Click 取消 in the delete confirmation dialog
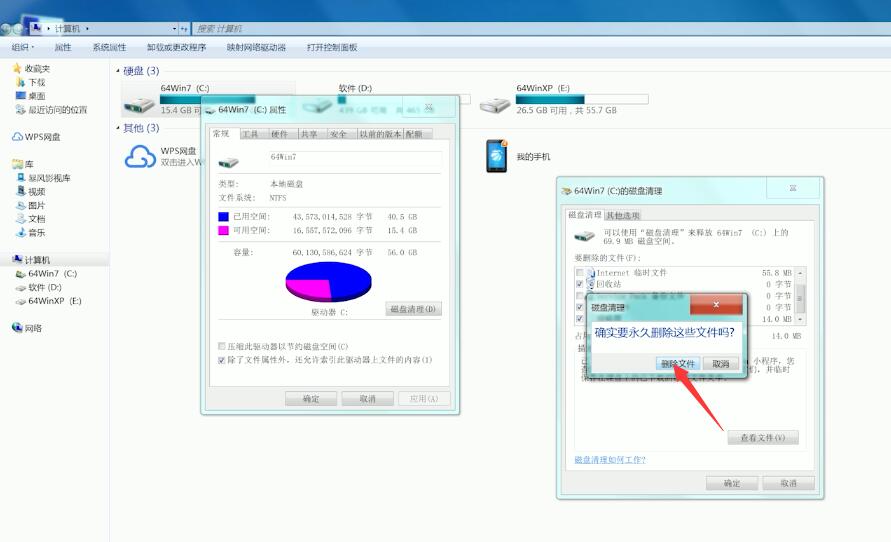 click(x=721, y=364)
